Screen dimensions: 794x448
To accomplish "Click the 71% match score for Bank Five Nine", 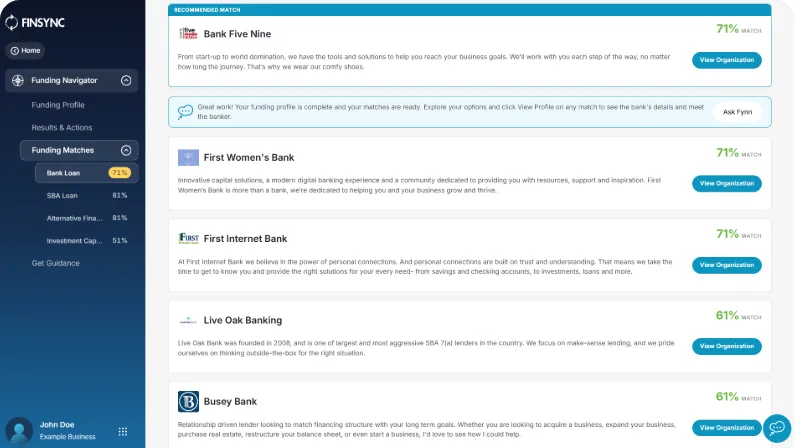I will point(738,29).
